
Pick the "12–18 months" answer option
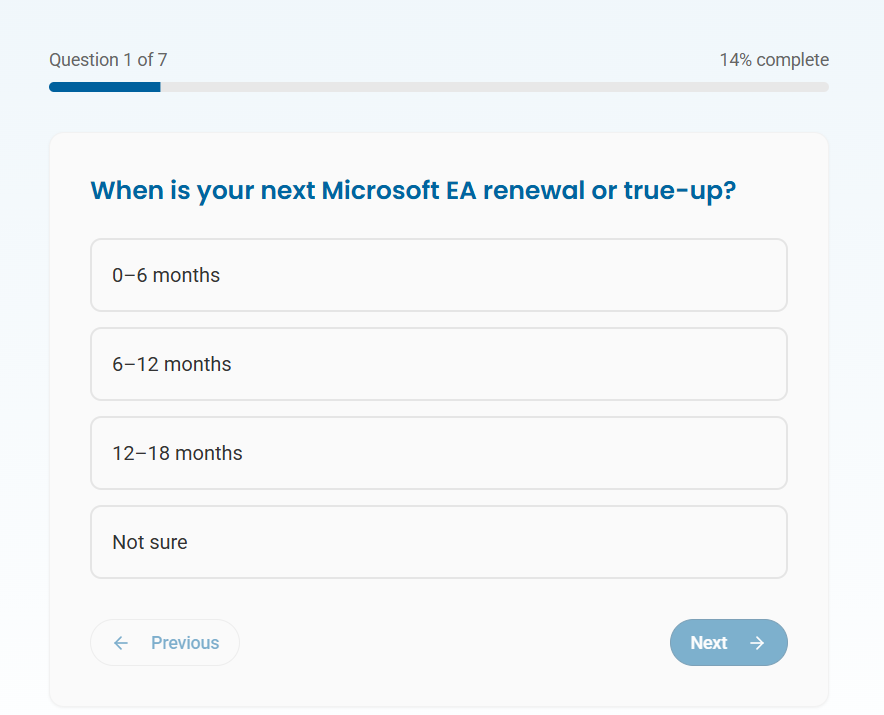pos(438,453)
